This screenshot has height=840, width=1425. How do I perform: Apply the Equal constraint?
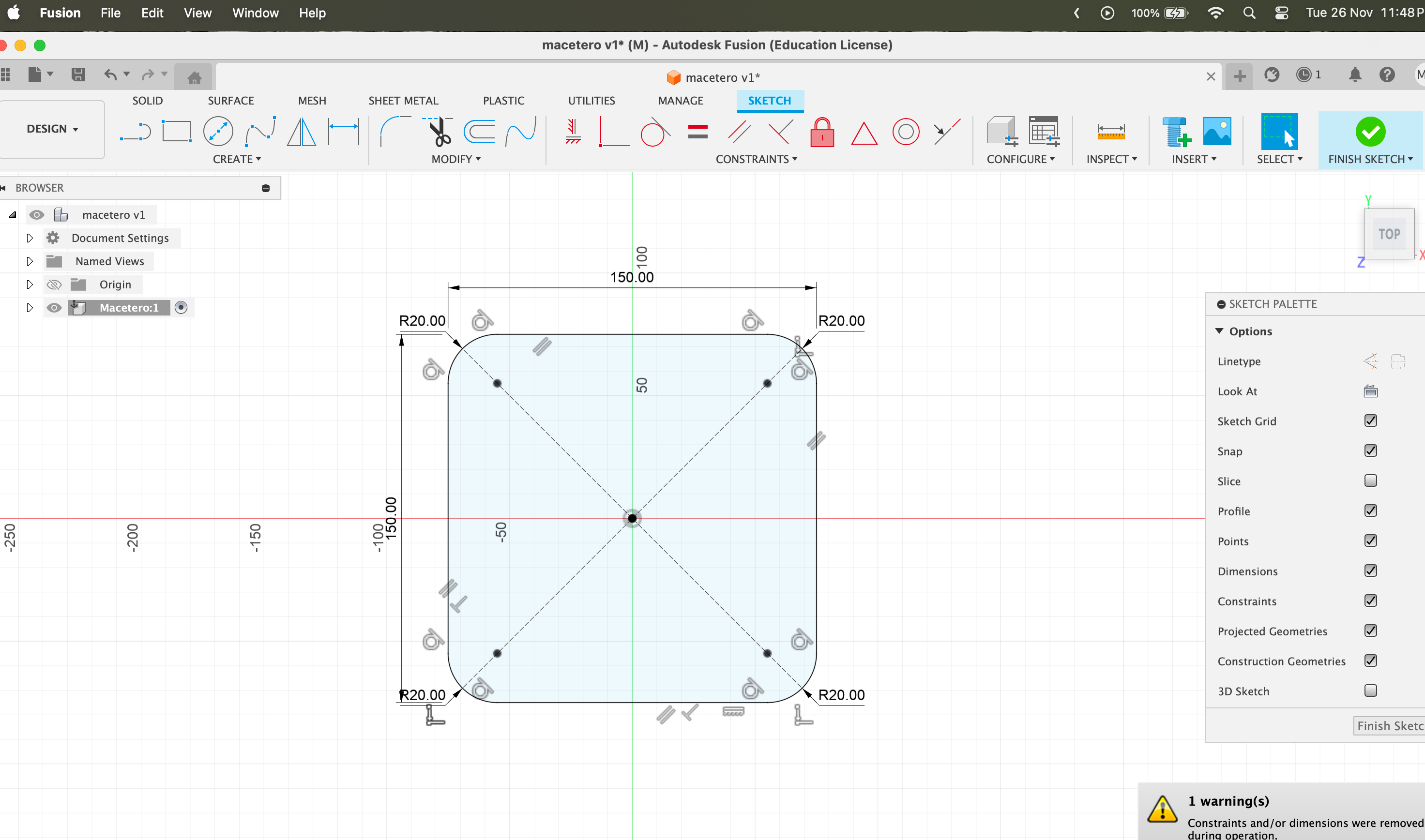pyautogui.click(x=697, y=131)
